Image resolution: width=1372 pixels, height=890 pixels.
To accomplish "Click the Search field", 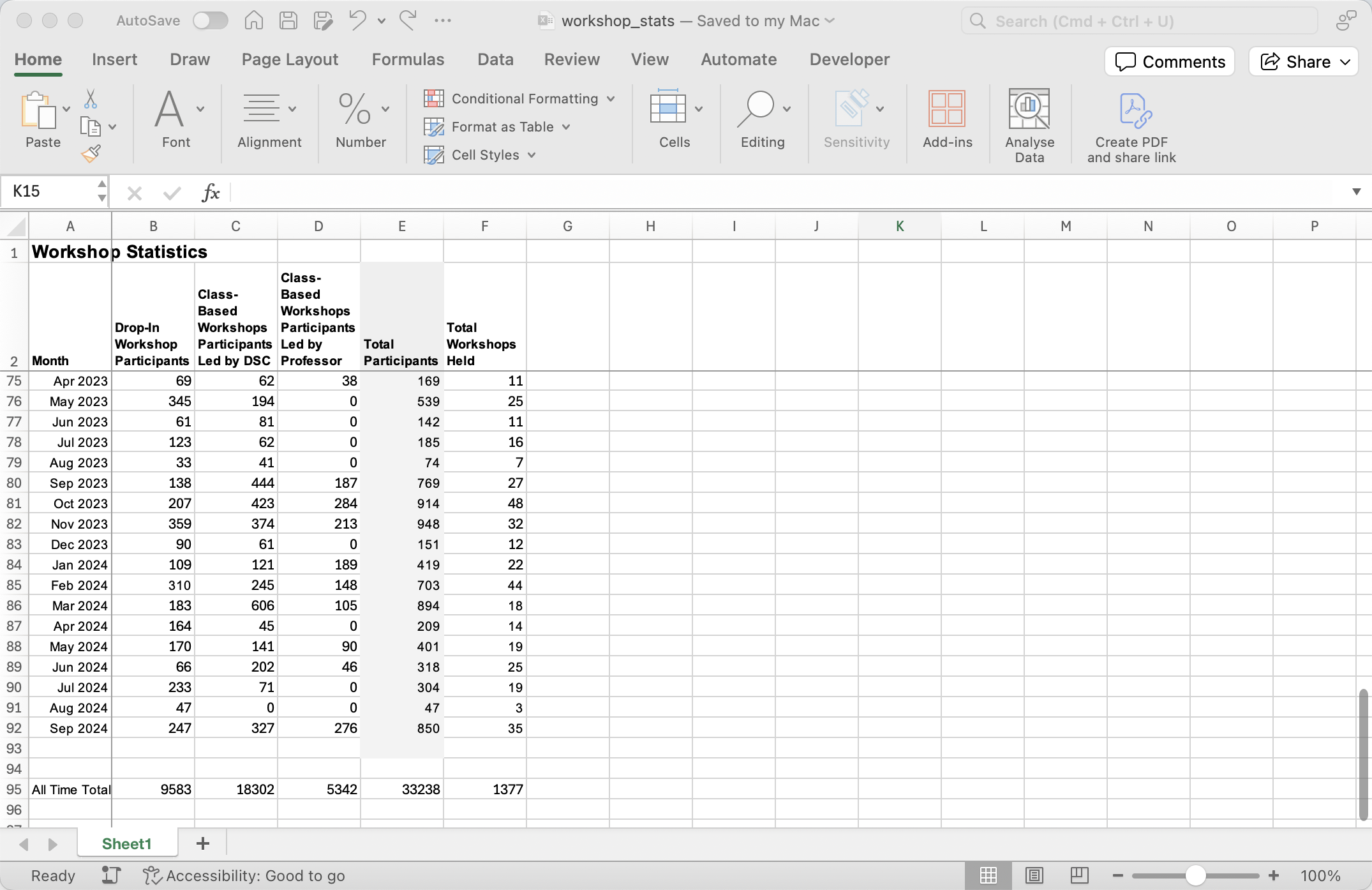I will 1139,21.
